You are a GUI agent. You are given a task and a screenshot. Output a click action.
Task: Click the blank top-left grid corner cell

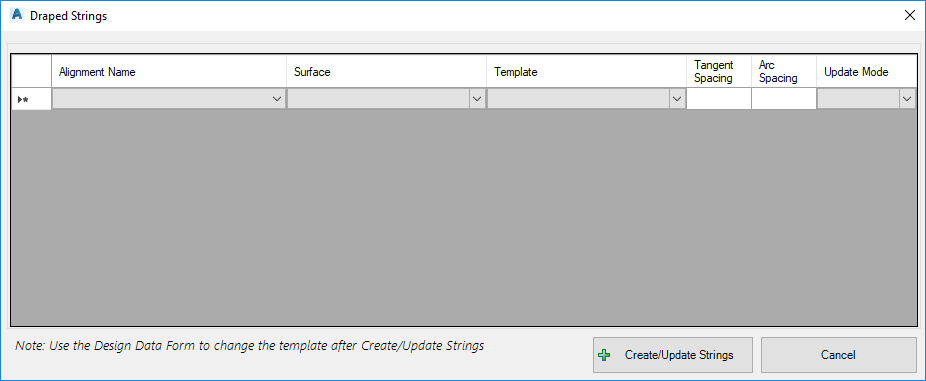pos(31,72)
